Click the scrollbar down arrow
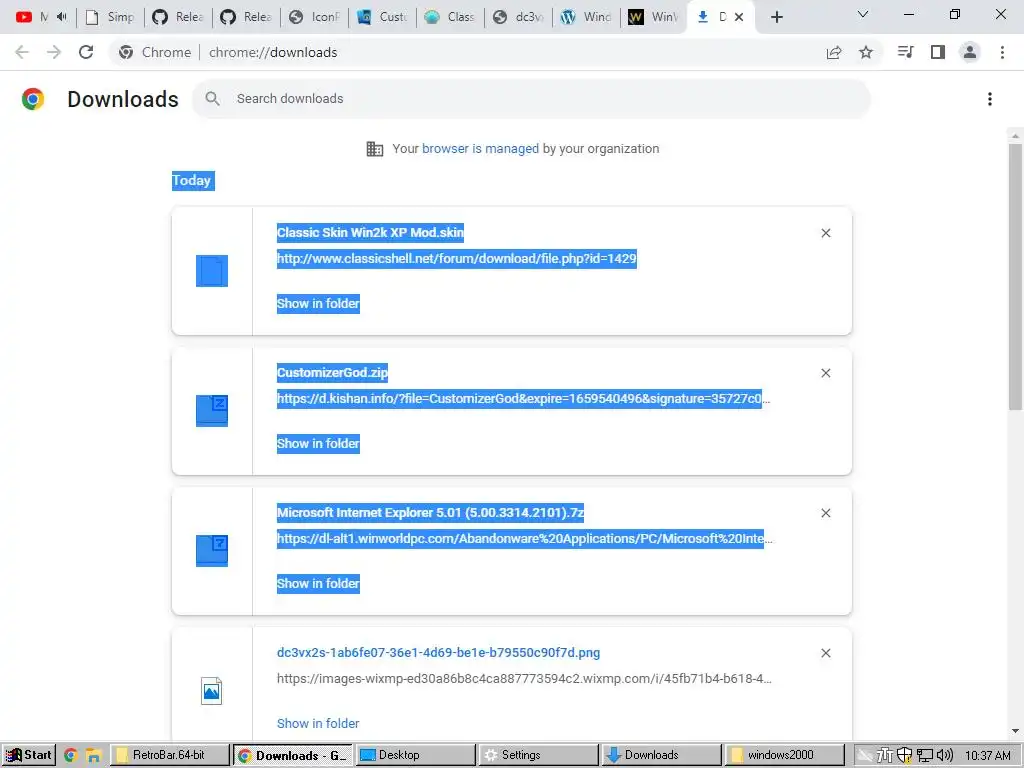 (x=1015, y=731)
